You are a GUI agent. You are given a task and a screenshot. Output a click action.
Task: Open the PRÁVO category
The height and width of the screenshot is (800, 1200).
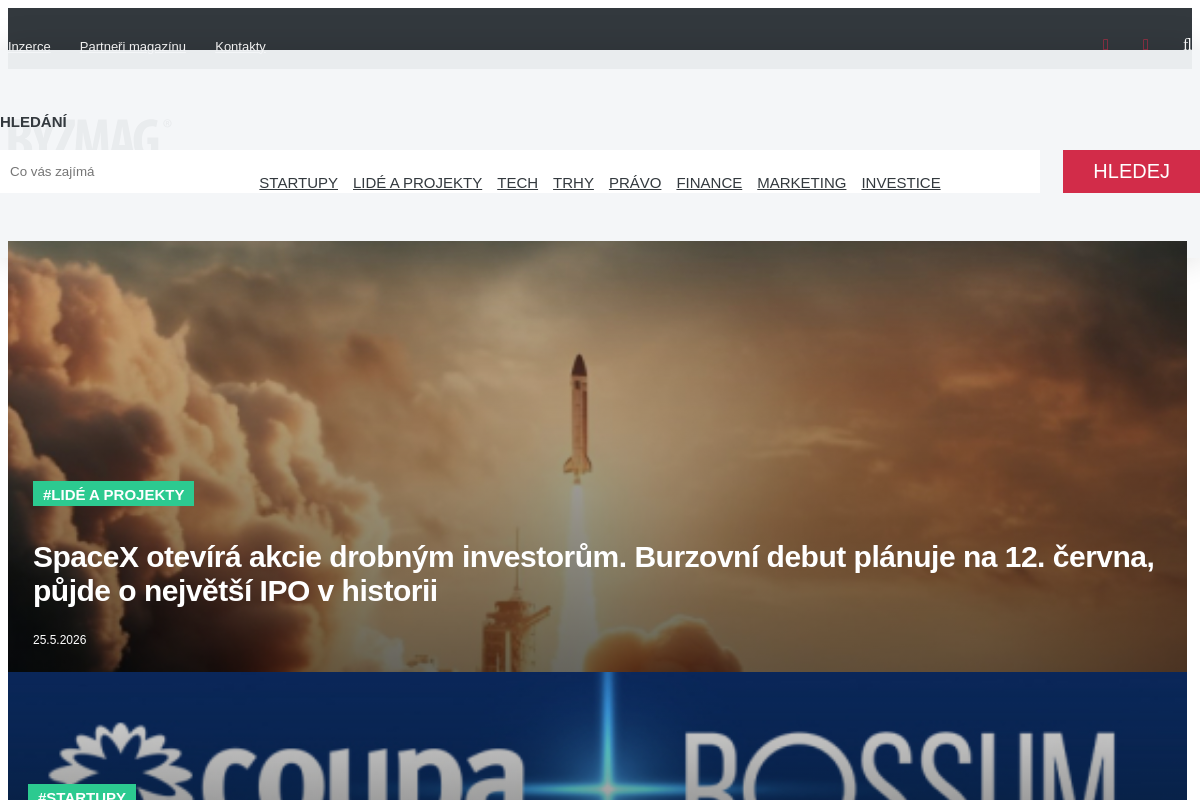point(635,182)
